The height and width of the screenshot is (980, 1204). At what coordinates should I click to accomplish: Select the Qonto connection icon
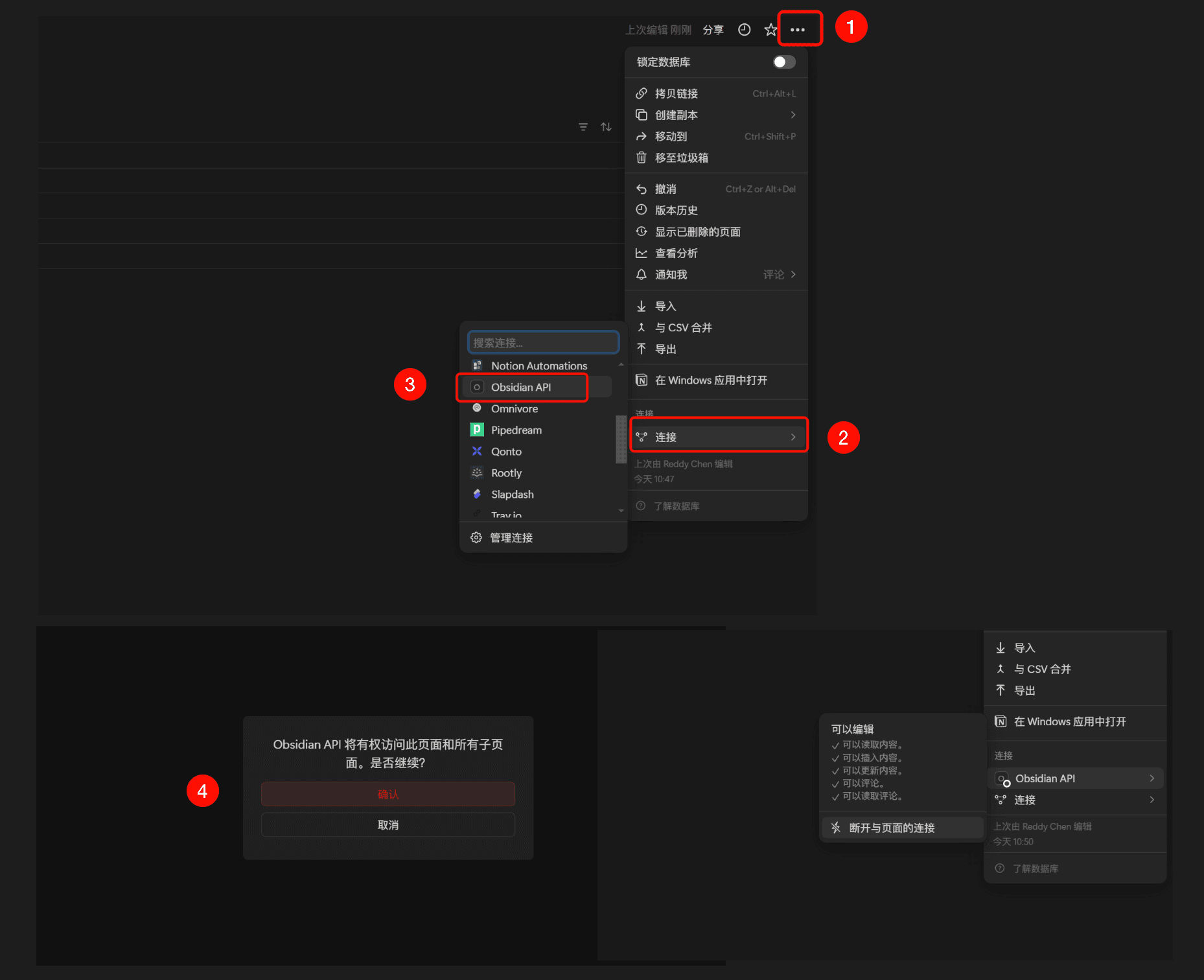click(x=477, y=451)
